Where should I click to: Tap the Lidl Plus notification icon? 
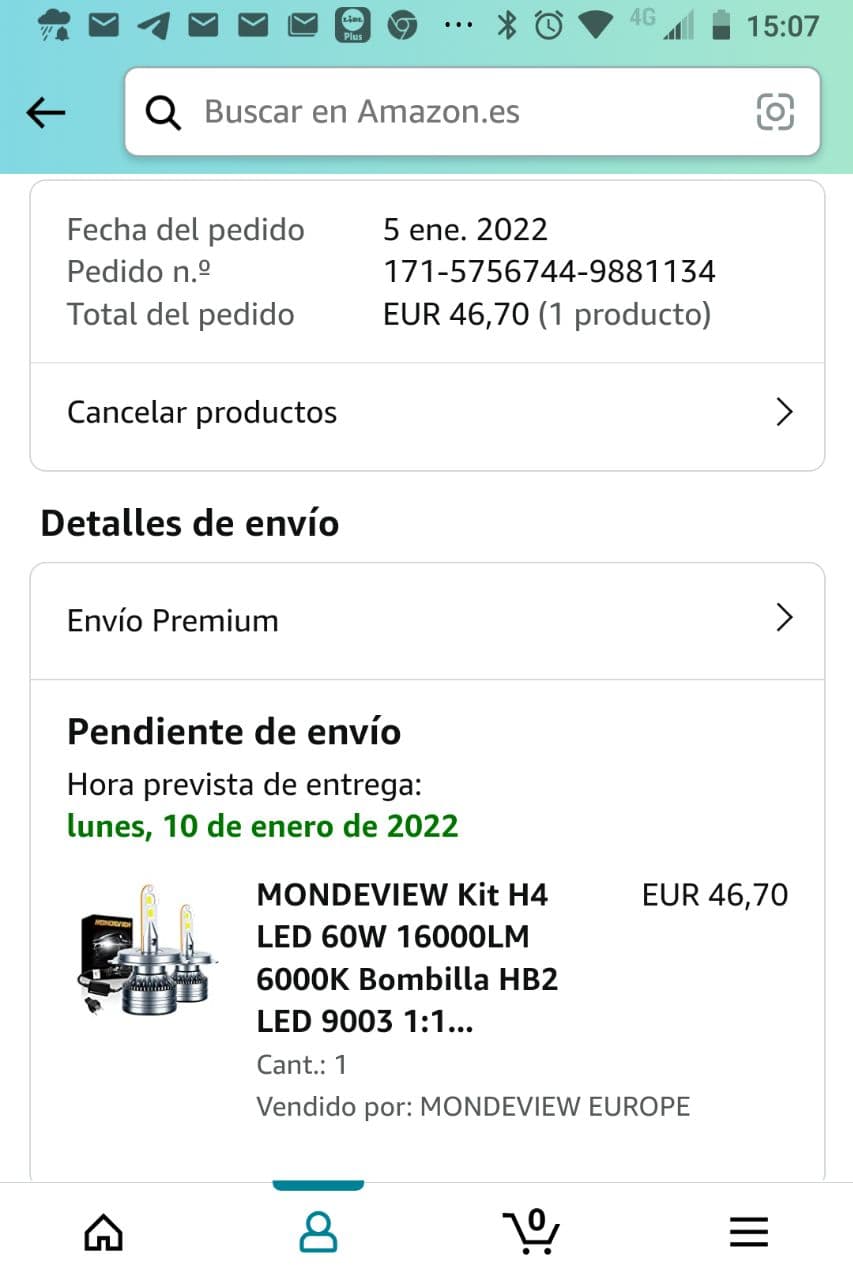coord(352,25)
